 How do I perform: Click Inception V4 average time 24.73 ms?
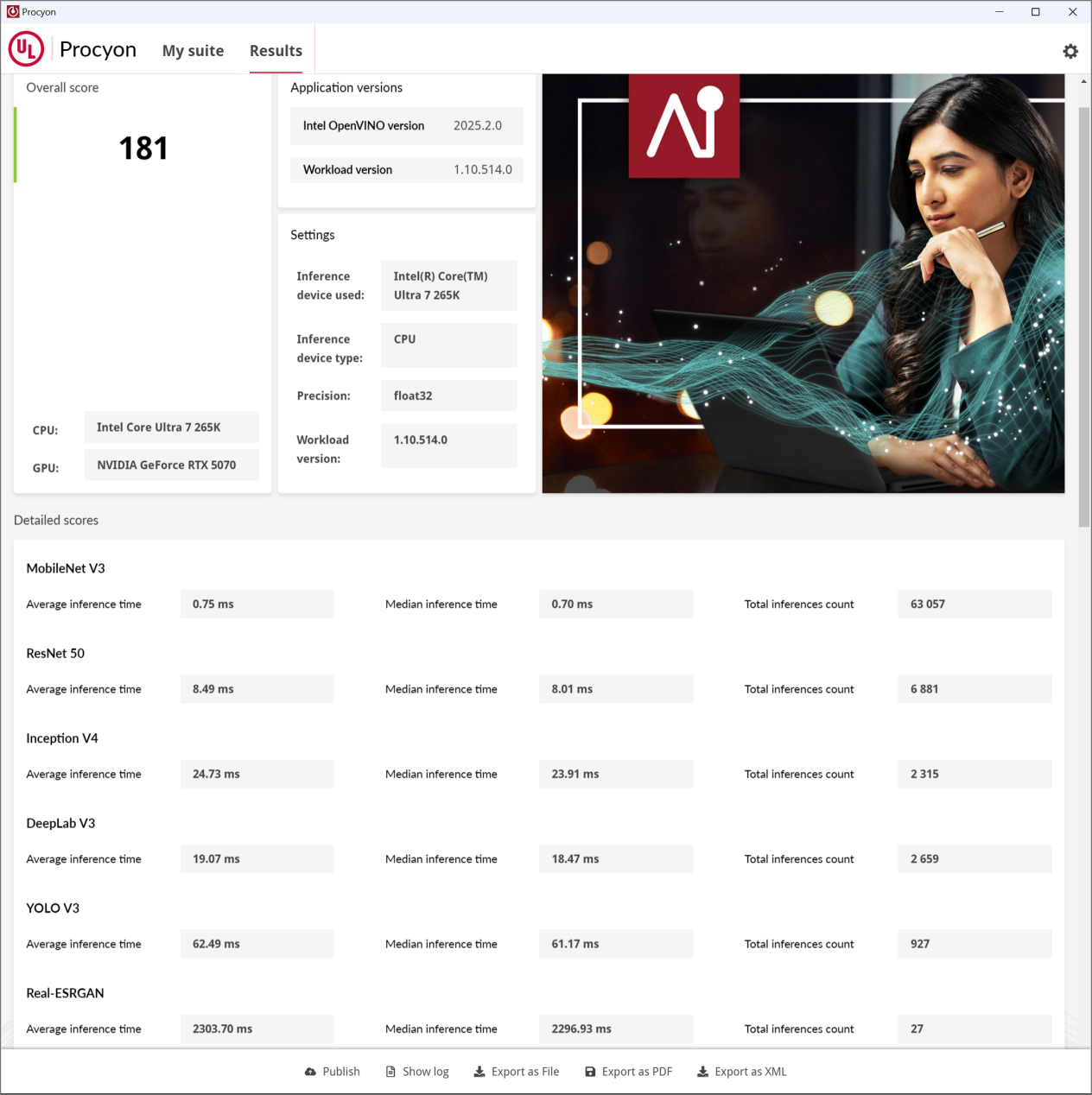click(257, 774)
